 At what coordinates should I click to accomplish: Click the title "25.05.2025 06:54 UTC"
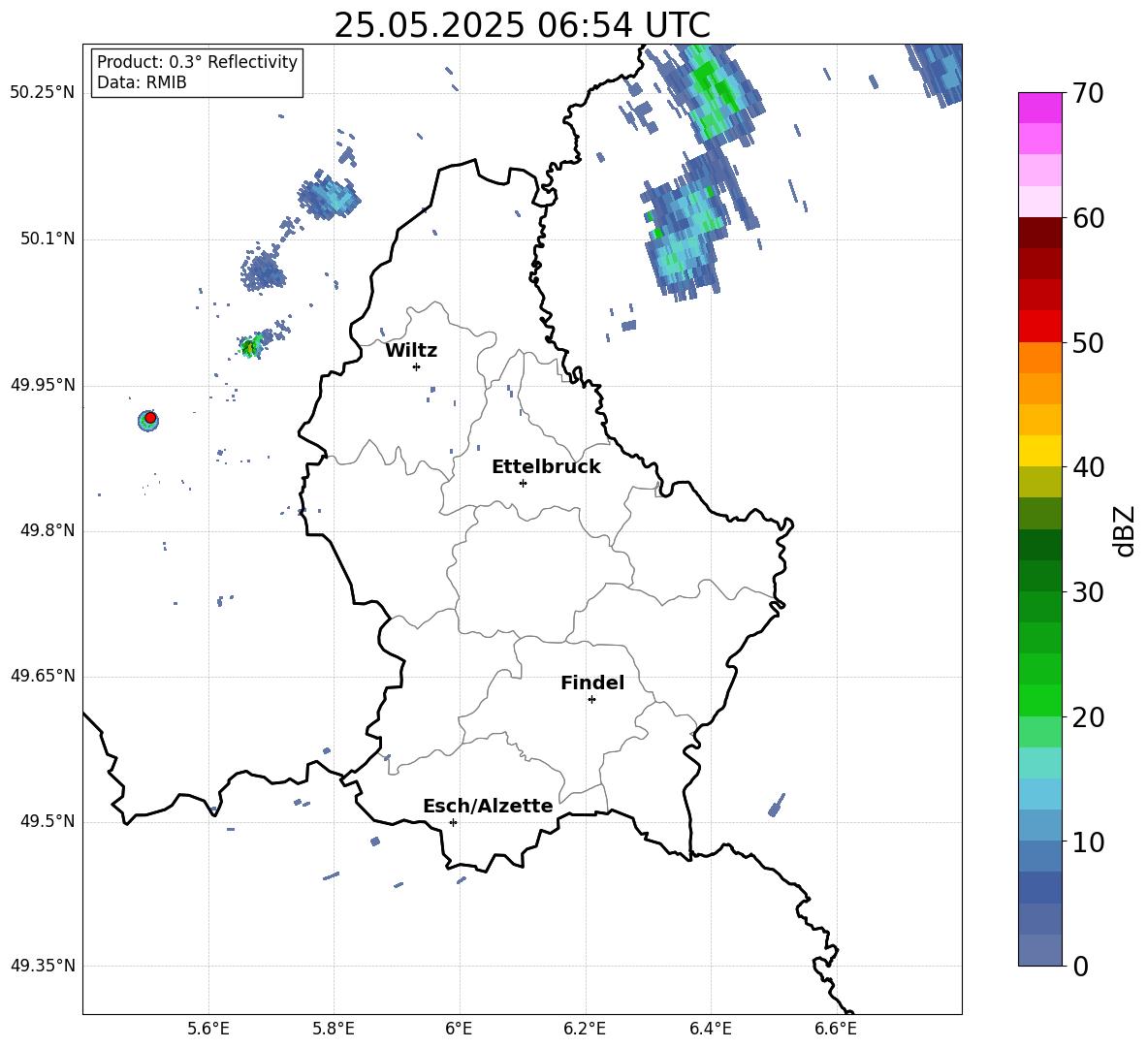[522, 25]
